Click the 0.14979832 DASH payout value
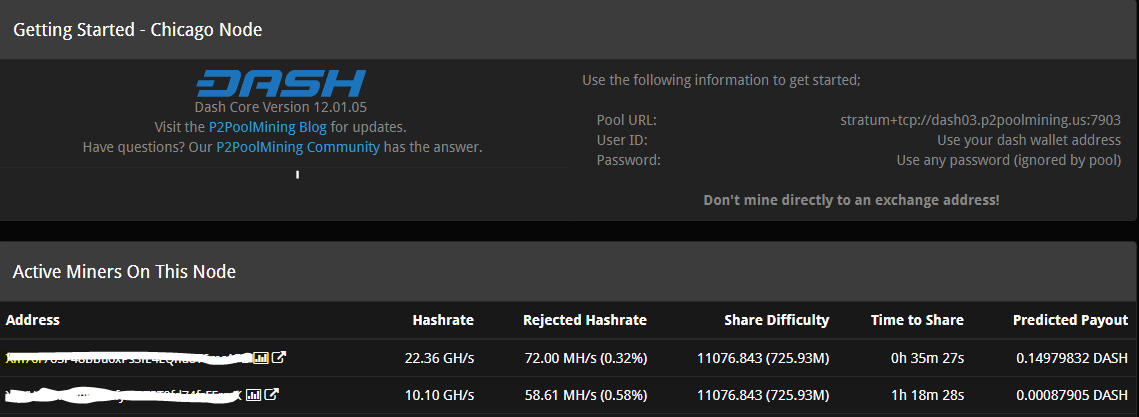This screenshot has height=417, width=1139. point(1071,357)
